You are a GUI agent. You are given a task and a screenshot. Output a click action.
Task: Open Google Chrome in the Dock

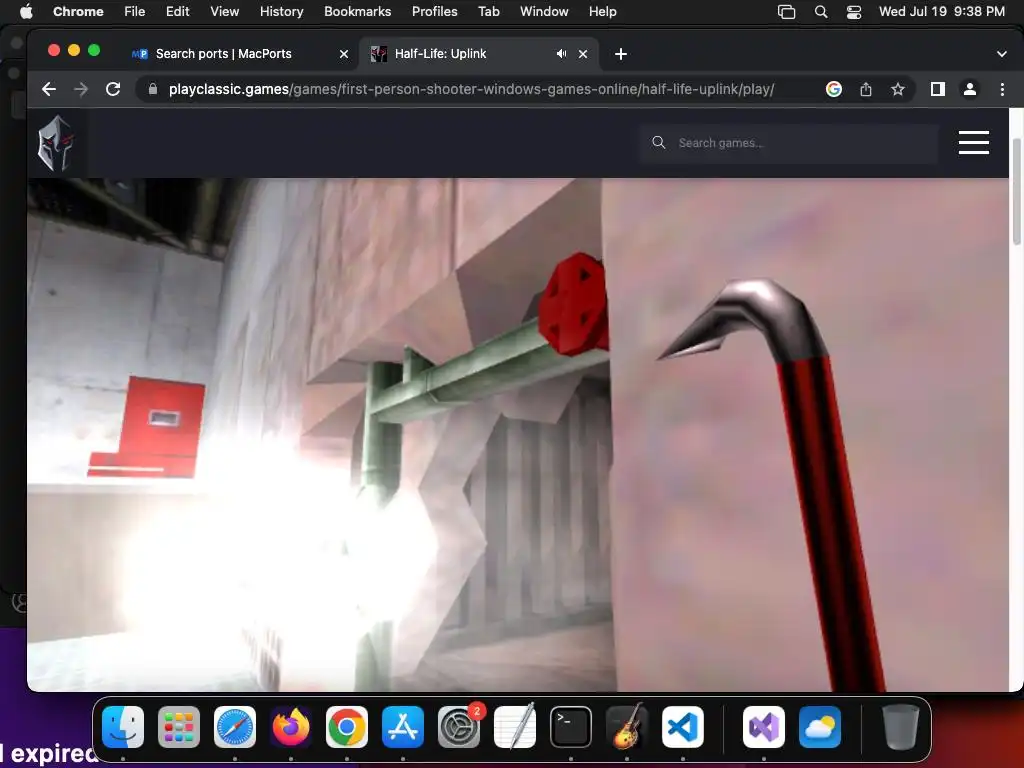click(347, 727)
